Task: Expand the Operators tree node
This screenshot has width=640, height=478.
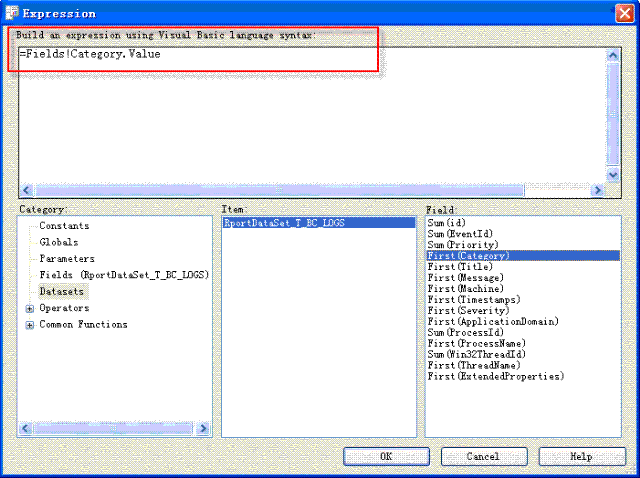Action: pos(29,309)
